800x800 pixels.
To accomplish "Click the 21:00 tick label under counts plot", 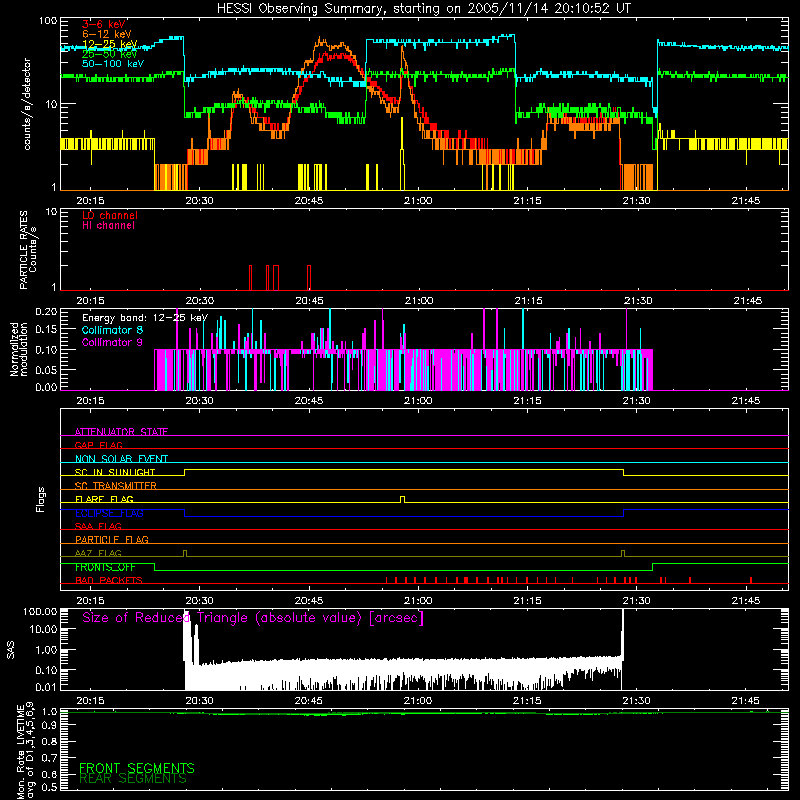I will click(x=418, y=201).
